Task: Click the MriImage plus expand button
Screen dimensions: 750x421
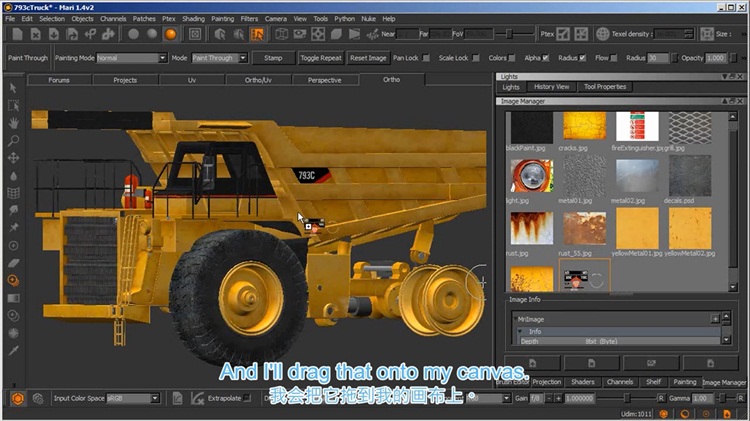Action: click(715, 319)
